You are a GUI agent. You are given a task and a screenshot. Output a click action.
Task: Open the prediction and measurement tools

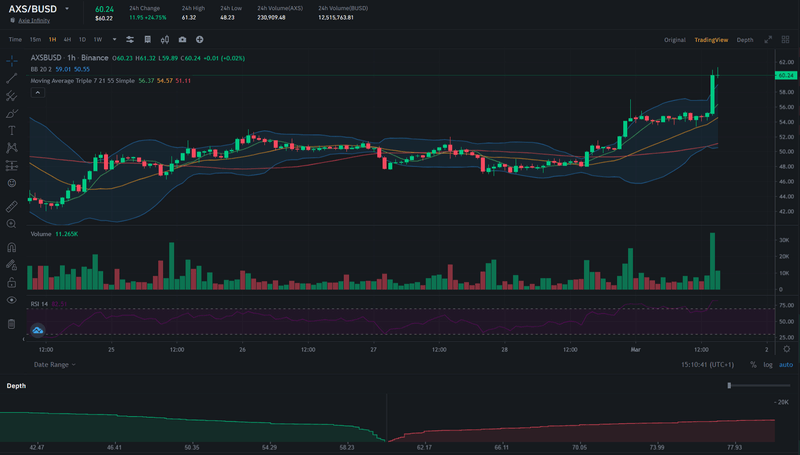click(12, 165)
